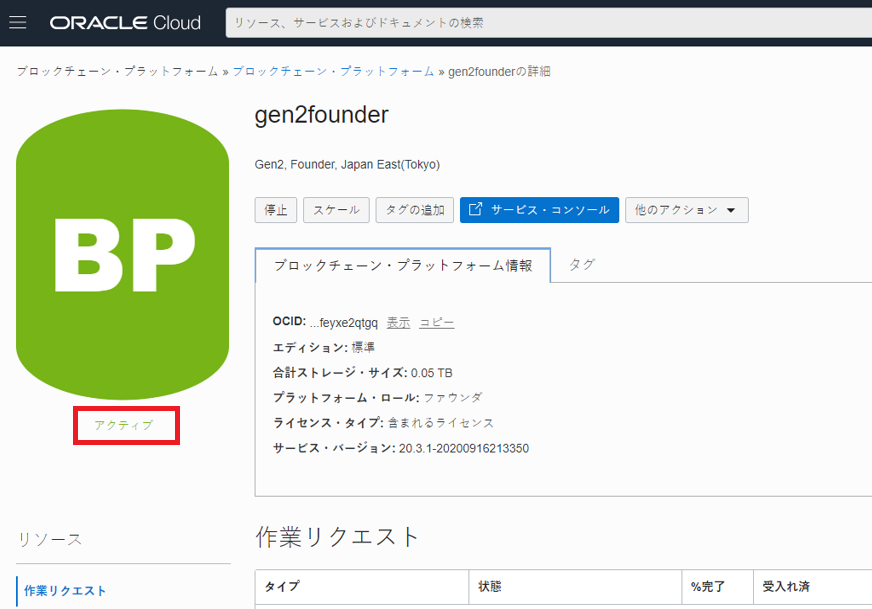Image resolution: width=872 pixels, height=609 pixels.
Task: Click the タイプ column header
Action: [x=282, y=586]
